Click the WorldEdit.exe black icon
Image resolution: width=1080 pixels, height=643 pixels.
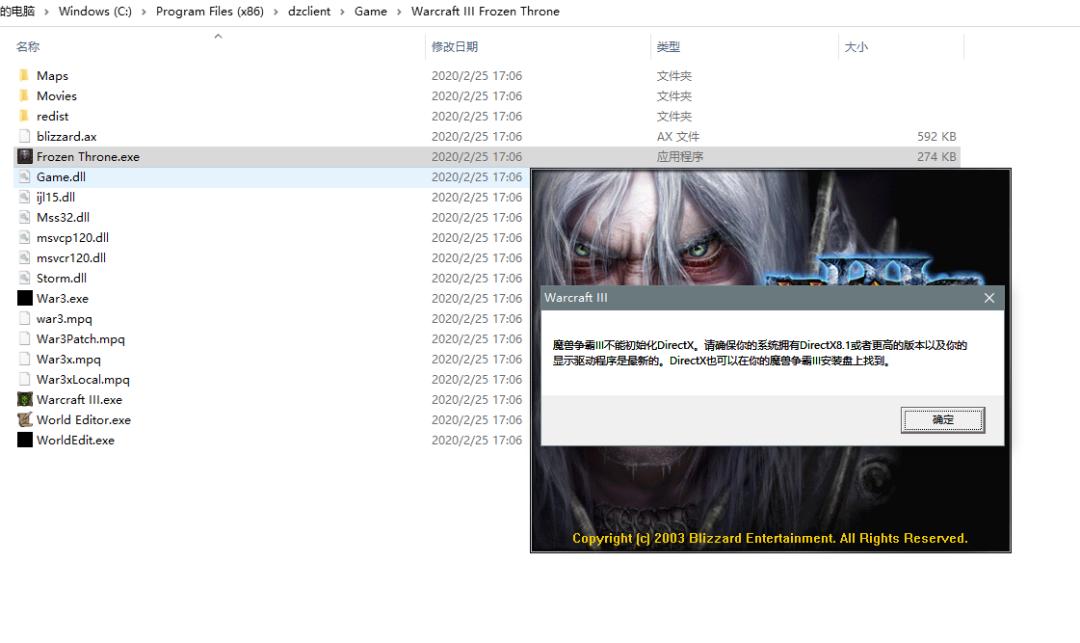coord(25,440)
